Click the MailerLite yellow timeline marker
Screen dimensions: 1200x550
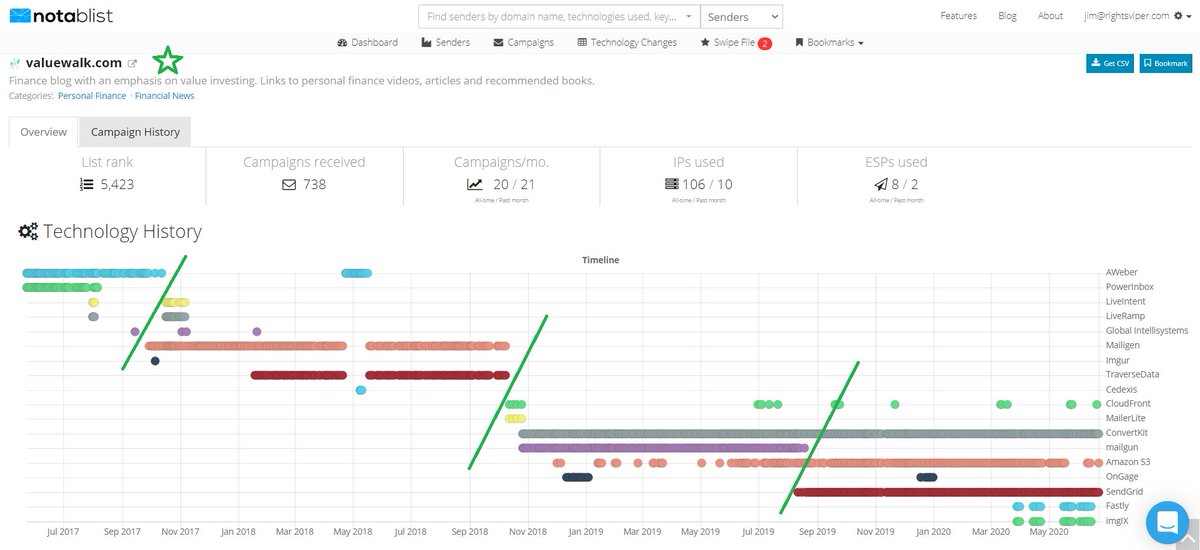pyautogui.click(x=516, y=419)
